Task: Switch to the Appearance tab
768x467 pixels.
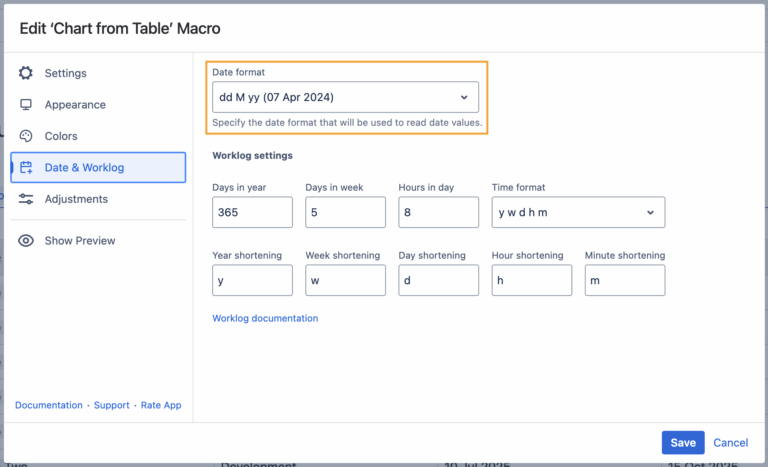Action: [75, 105]
